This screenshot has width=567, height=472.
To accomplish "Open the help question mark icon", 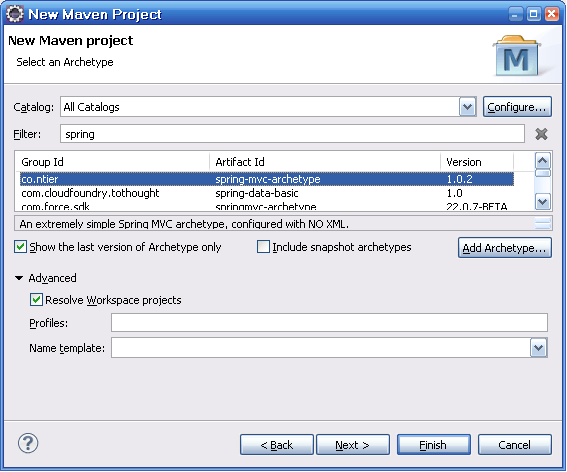I will [28, 443].
